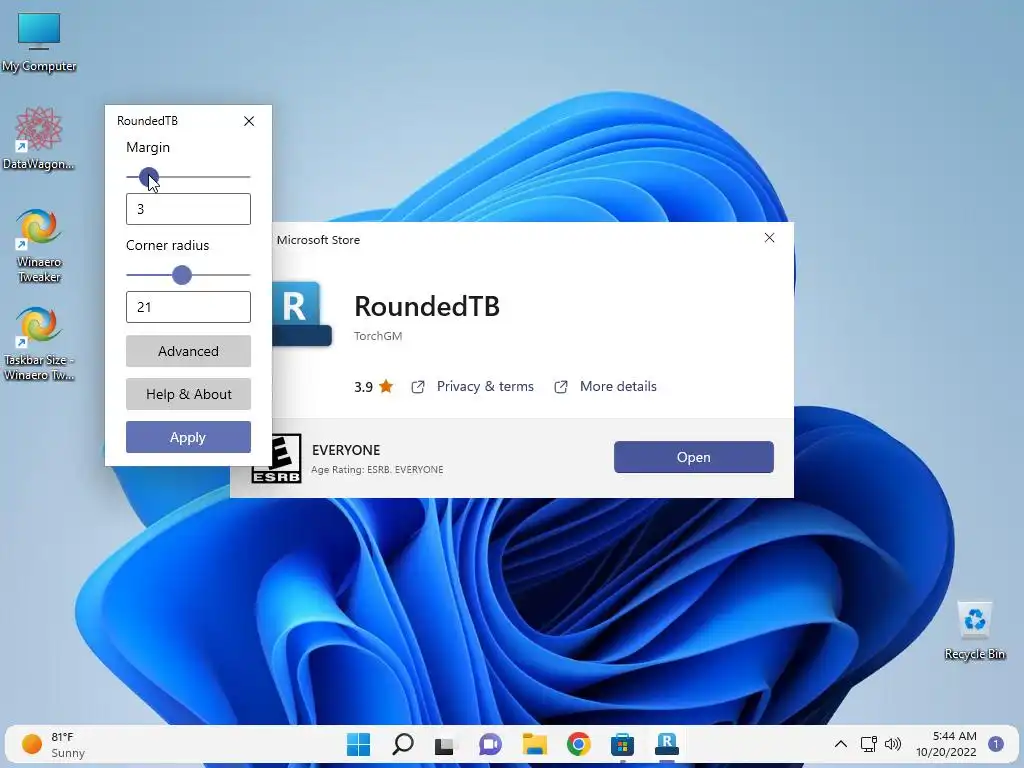Open Help & About in RoundedTB
This screenshot has height=768, width=1024.
click(188, 394)
